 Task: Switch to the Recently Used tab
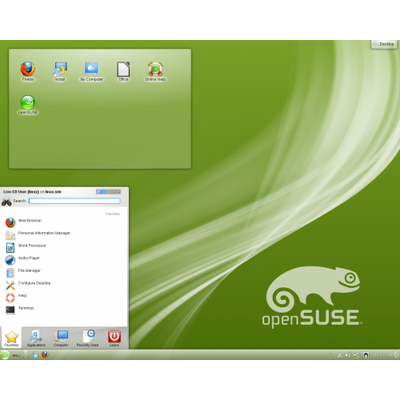coord(88,338)
